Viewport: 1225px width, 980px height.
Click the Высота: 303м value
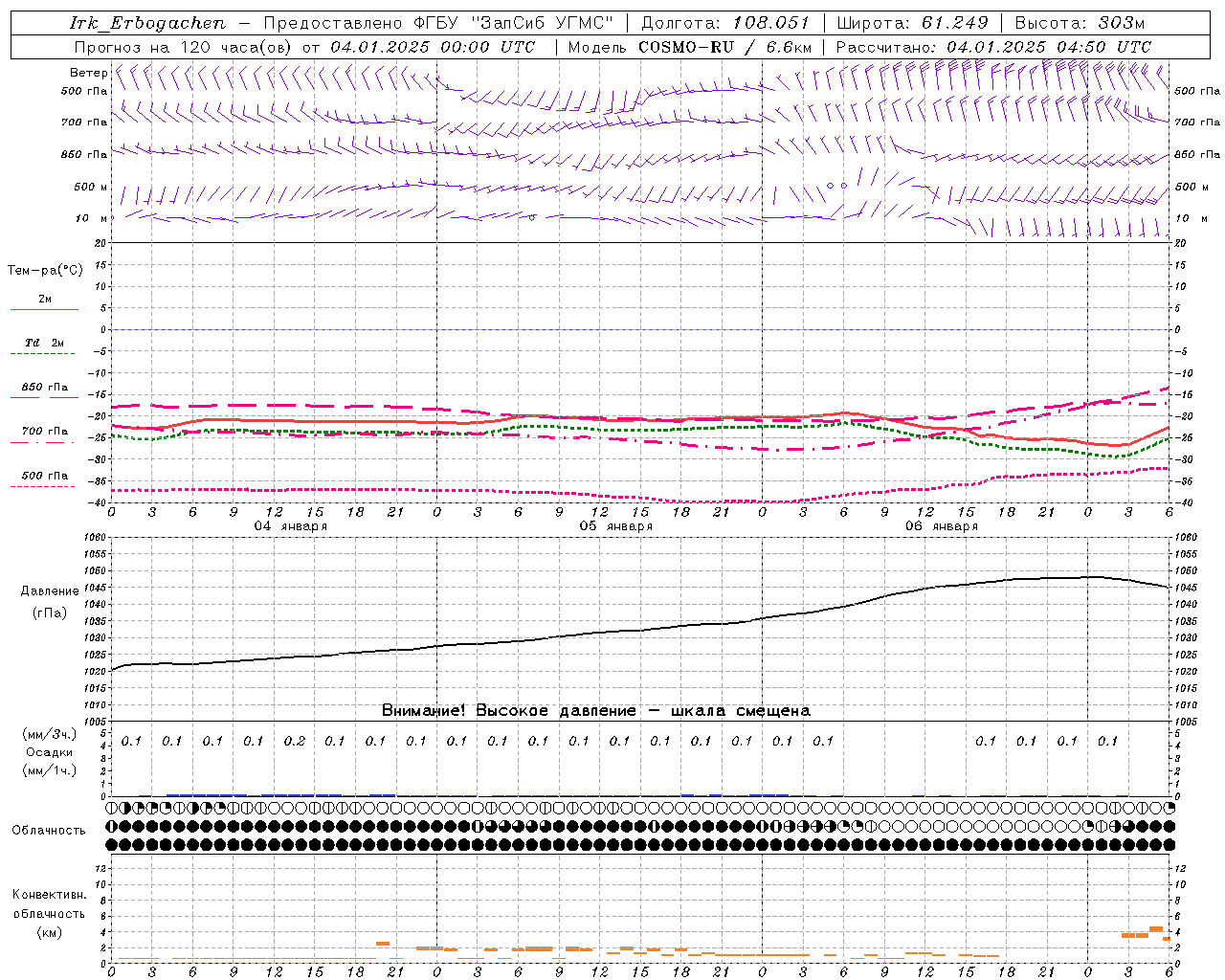point(1080,23)
